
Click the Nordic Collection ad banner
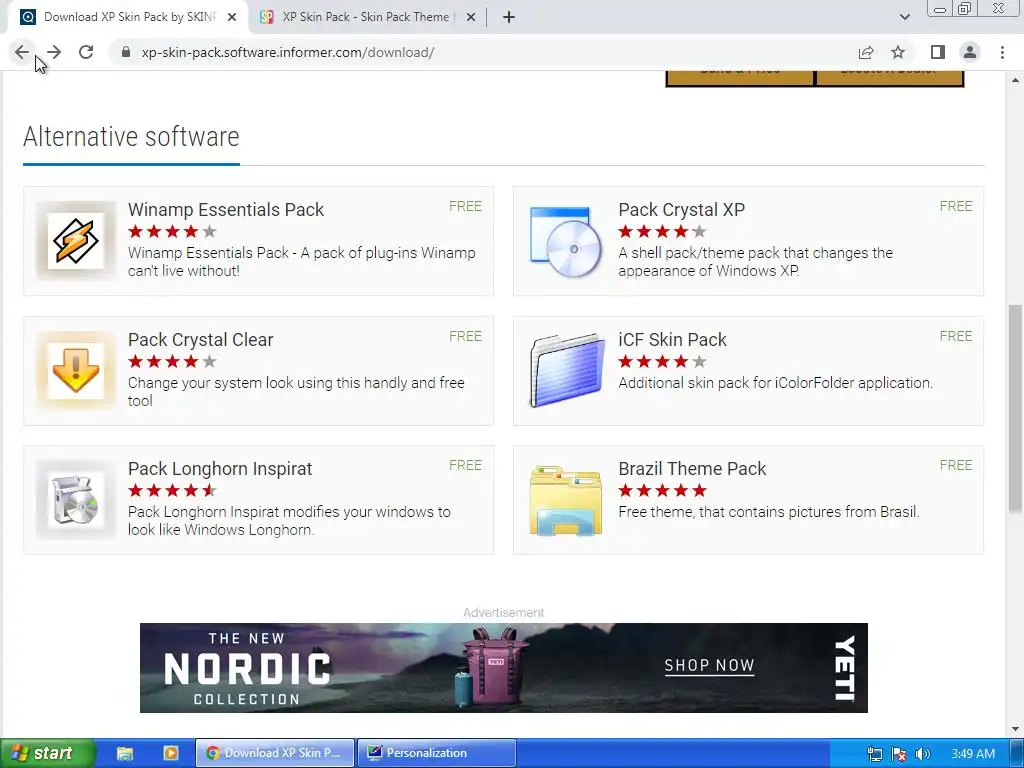pyautogui.click(x=504, y=668)
